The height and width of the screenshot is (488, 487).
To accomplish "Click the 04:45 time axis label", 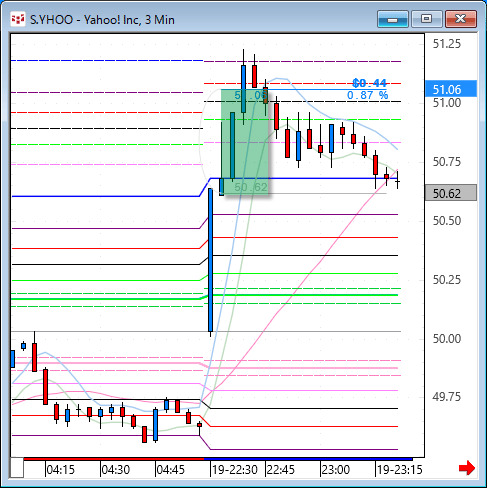I will [x=170, y=470].
